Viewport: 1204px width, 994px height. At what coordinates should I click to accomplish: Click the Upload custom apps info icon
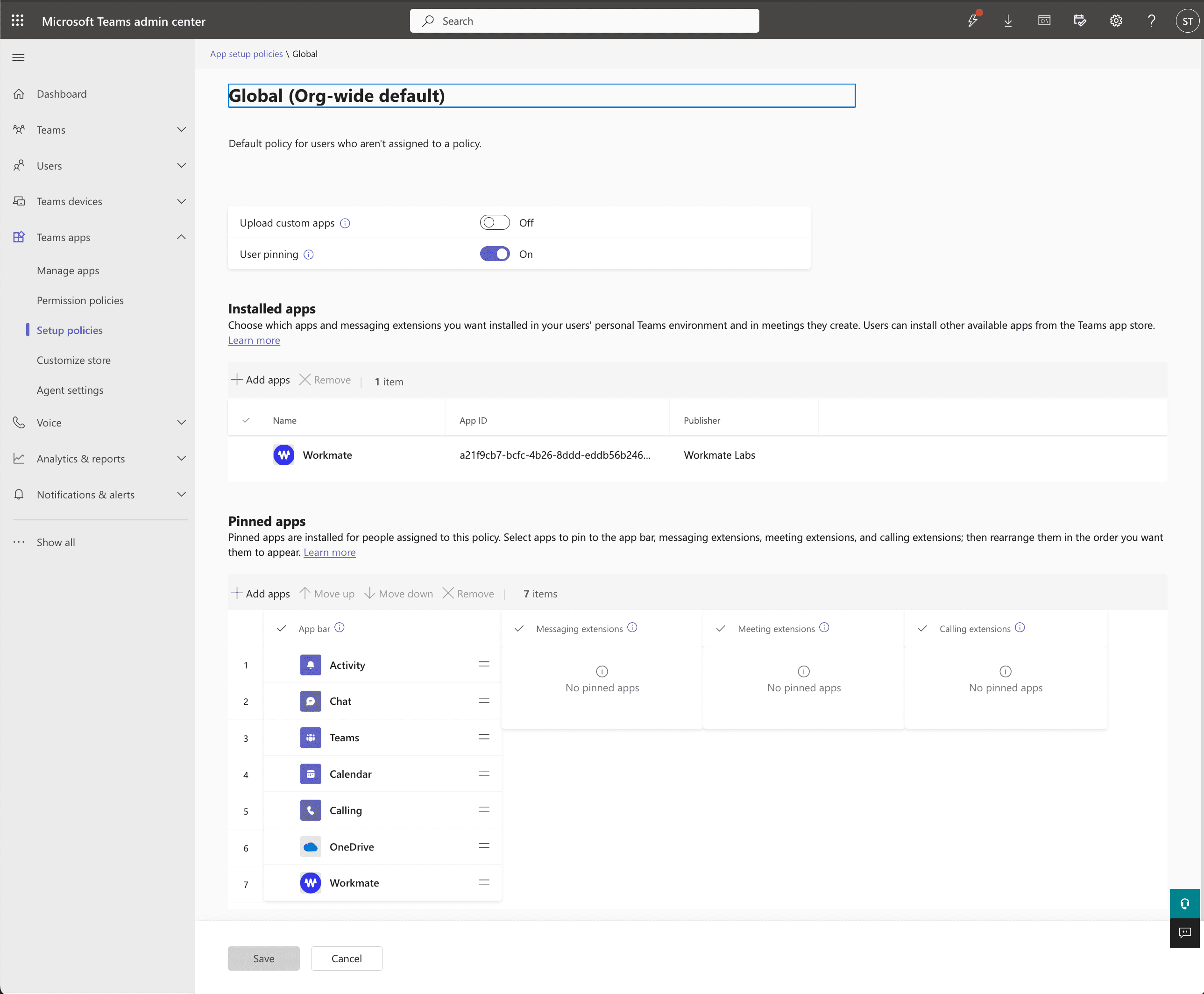345,223
